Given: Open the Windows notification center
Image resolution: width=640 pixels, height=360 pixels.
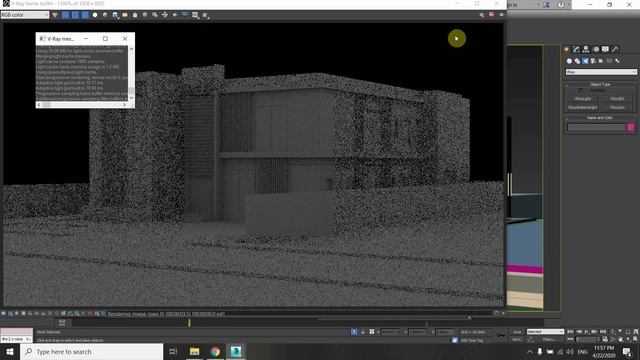Looking at the screenshot, I should click(x=627, y=351).
